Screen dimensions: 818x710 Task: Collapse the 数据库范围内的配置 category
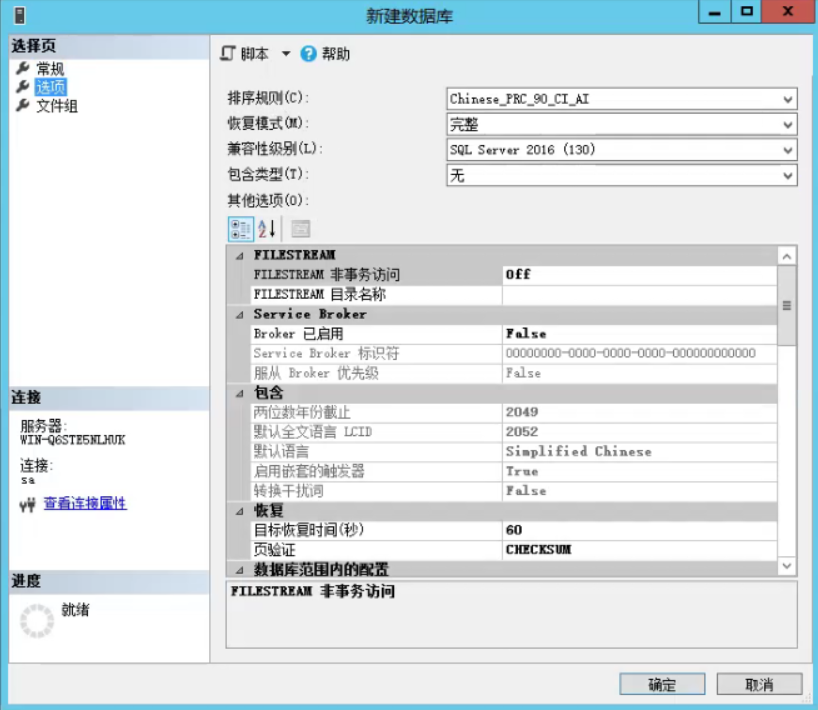coord(239,570)
